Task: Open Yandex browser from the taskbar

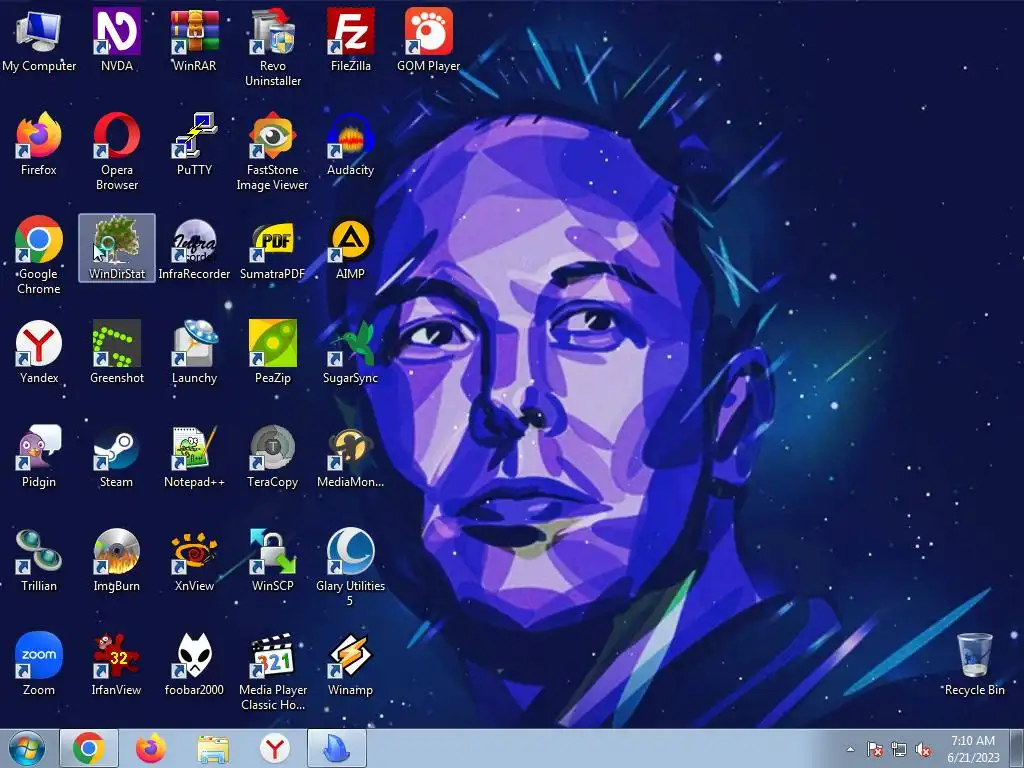Action: [275, 748]
